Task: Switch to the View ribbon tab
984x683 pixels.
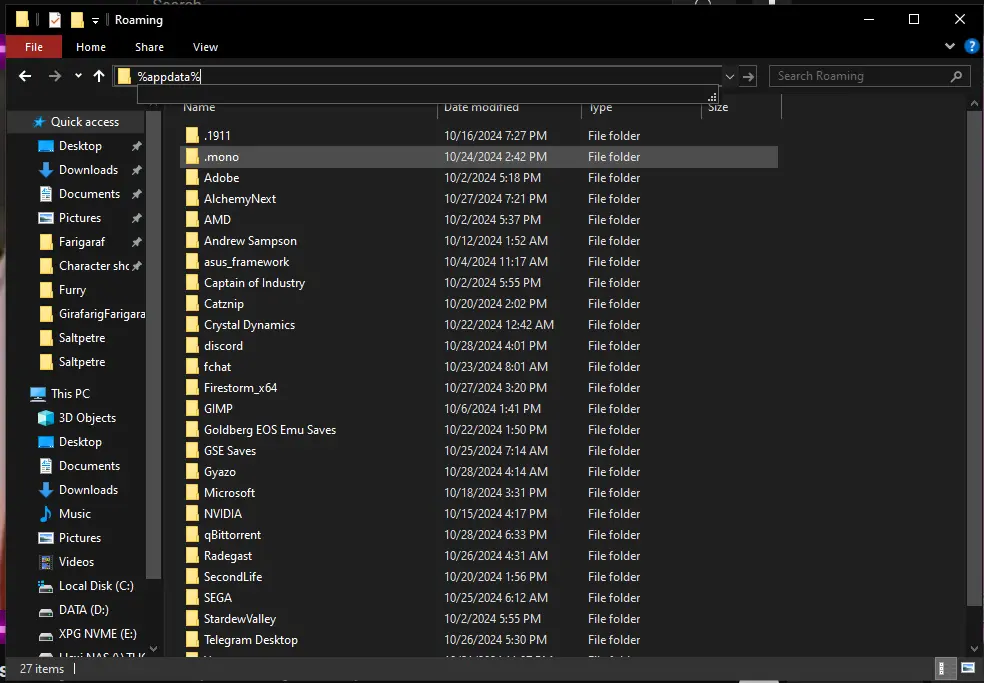Action: click(205, 47)
